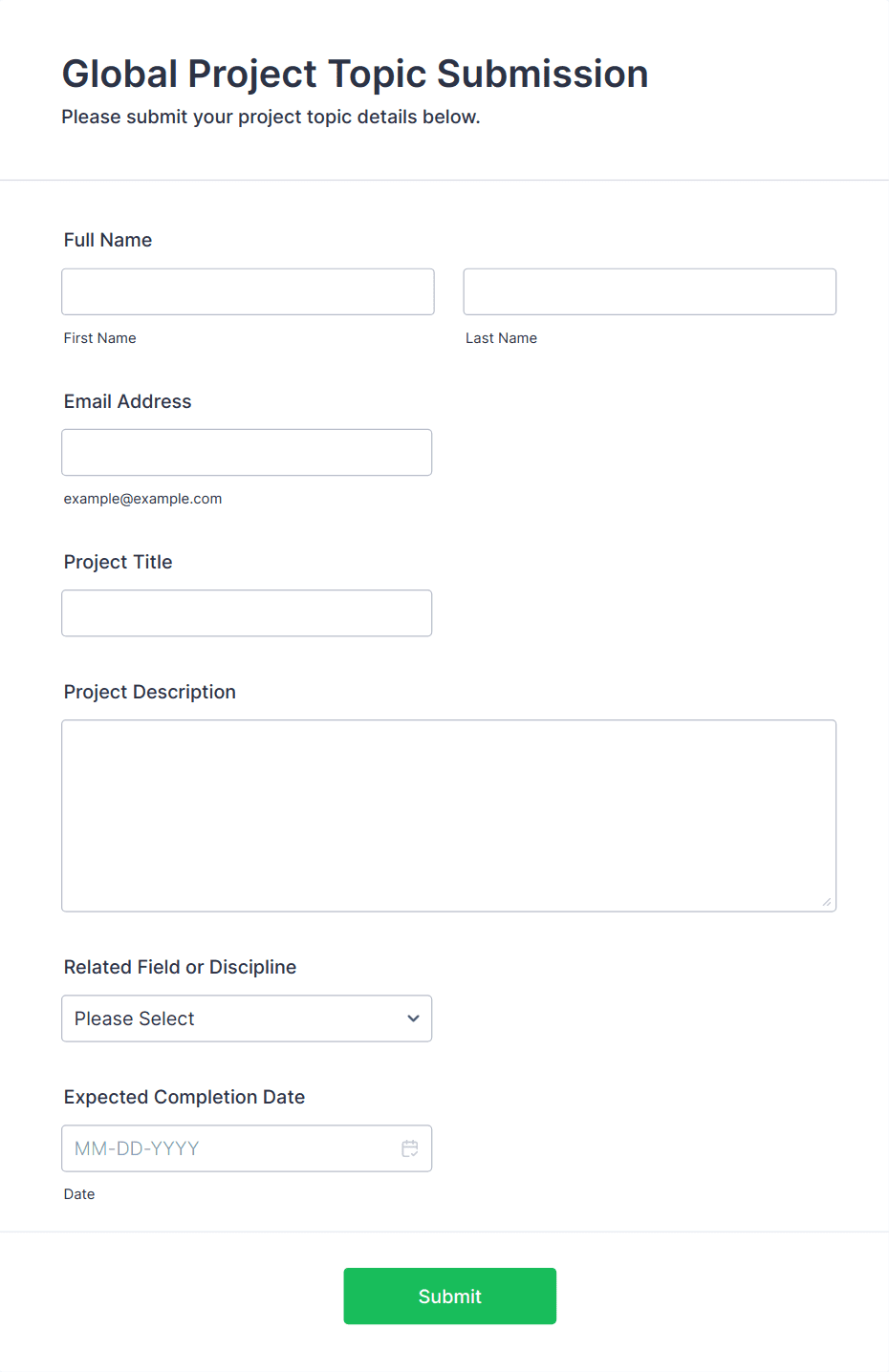Image resolution: width=889 pixels, height=1372 pixels.
Task: Click the "Global Project Topic Submission" heading
Action: (x=356, y=74)
